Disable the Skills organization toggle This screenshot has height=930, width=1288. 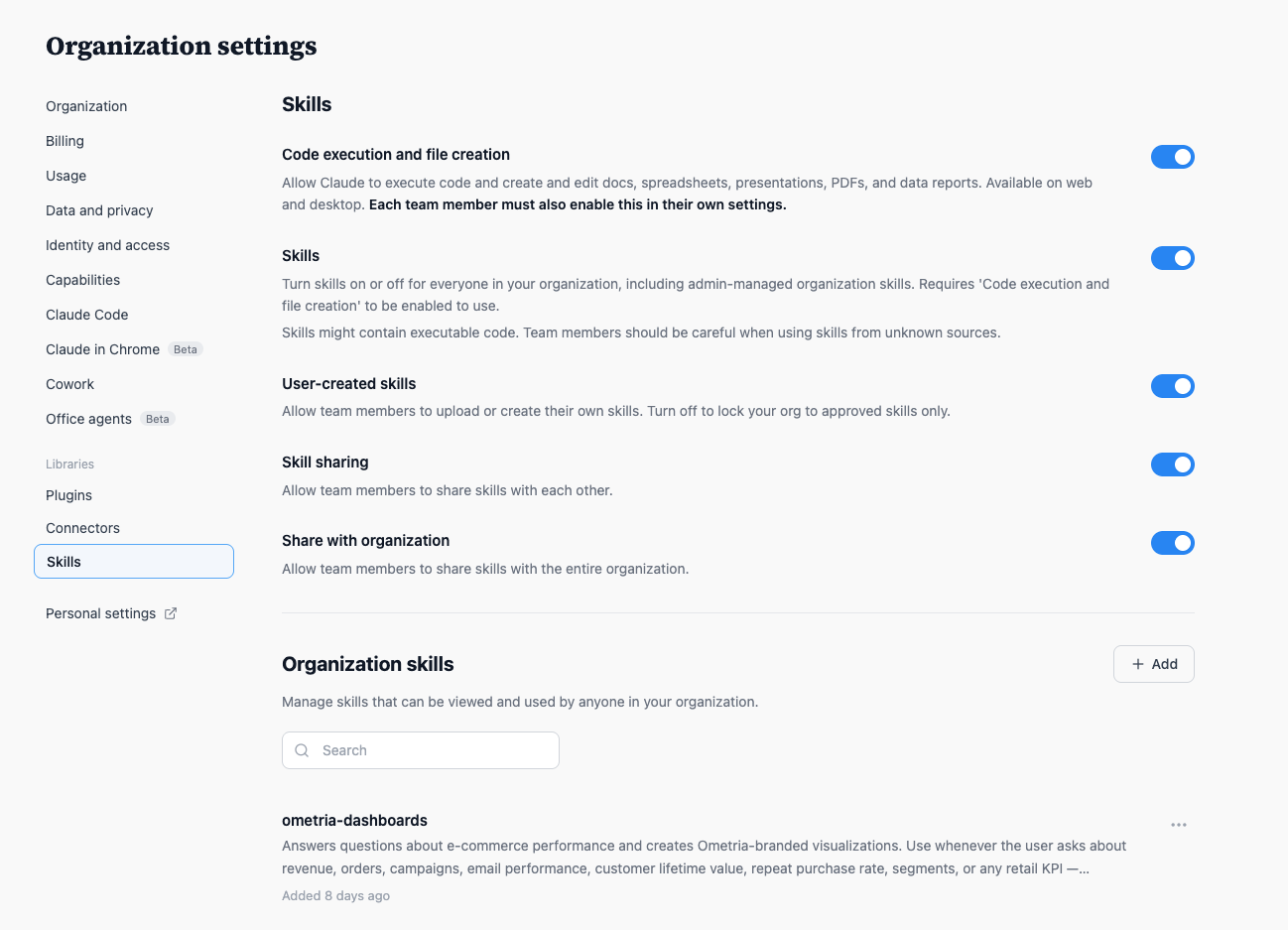pos(1173,258)
